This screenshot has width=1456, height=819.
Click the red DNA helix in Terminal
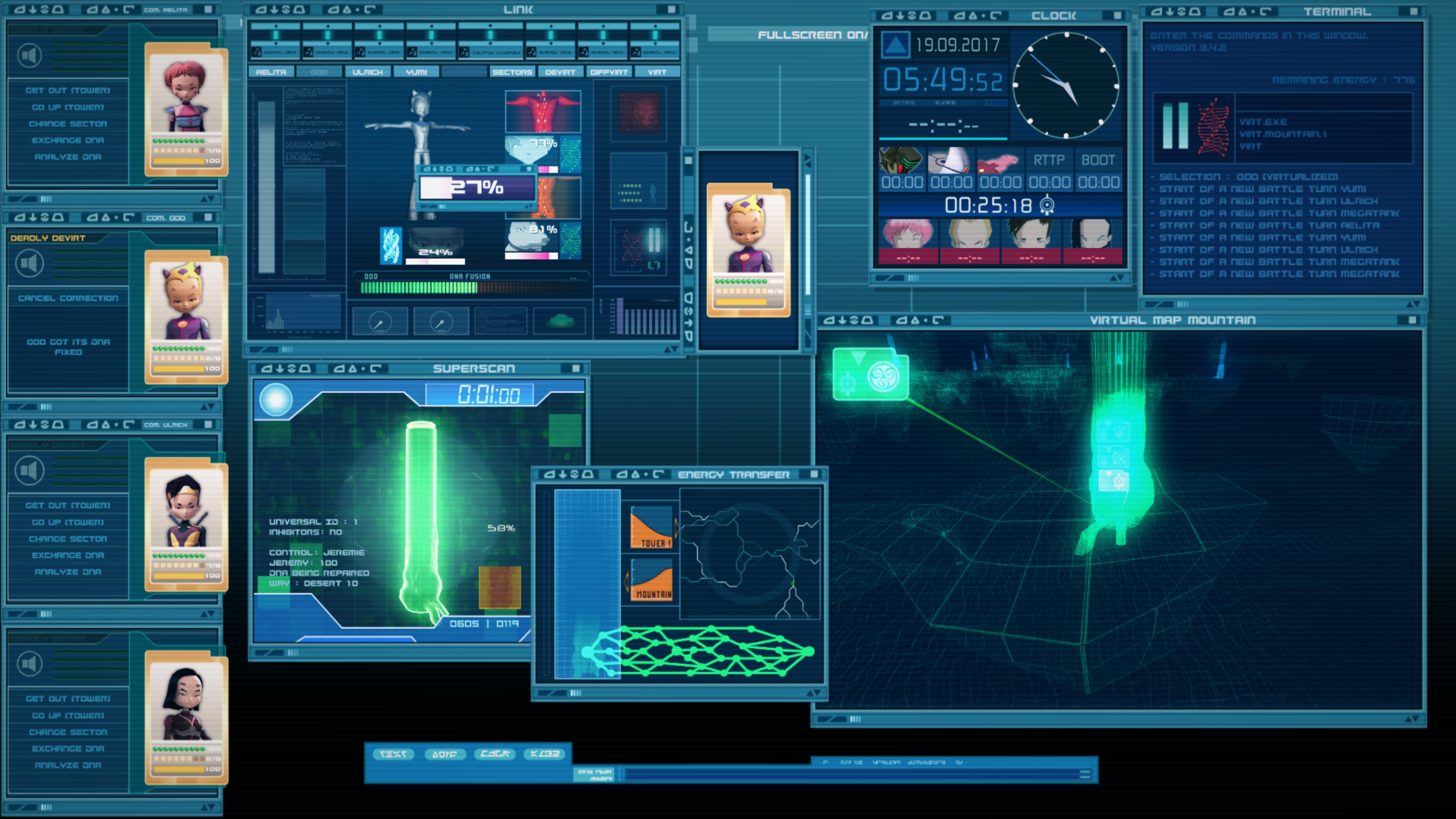[x=1213, y=128]
